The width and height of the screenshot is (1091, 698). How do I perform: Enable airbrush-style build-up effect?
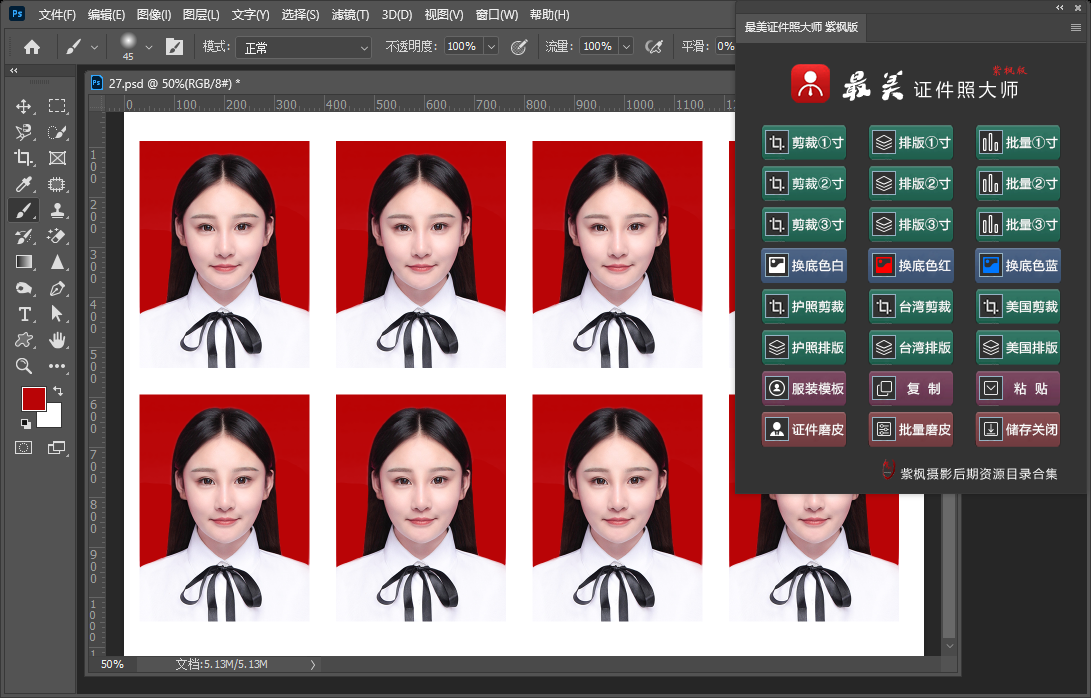(x=654, y=46)
